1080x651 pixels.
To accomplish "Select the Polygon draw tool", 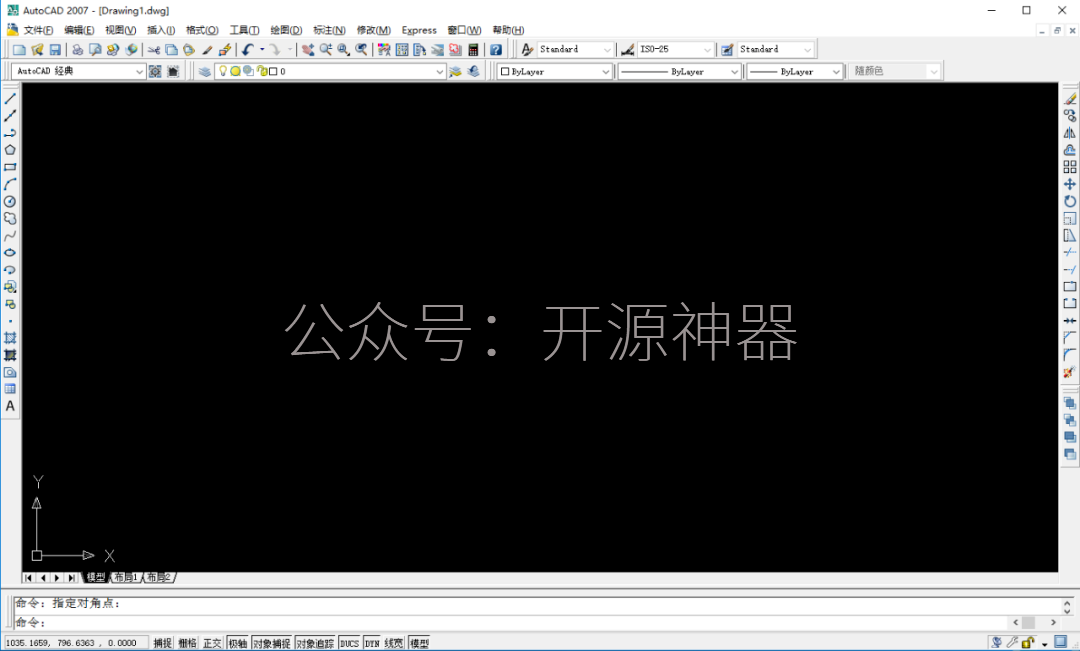I will click(10, 150).
